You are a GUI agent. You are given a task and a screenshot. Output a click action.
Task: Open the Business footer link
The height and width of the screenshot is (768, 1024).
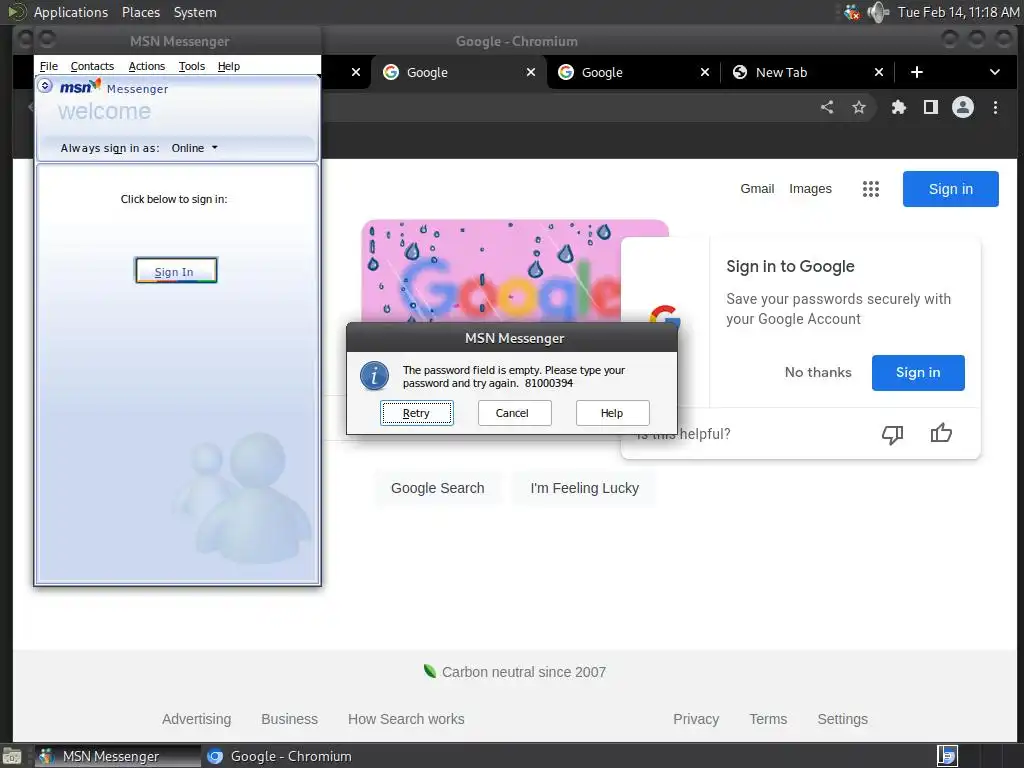(289, 719)
